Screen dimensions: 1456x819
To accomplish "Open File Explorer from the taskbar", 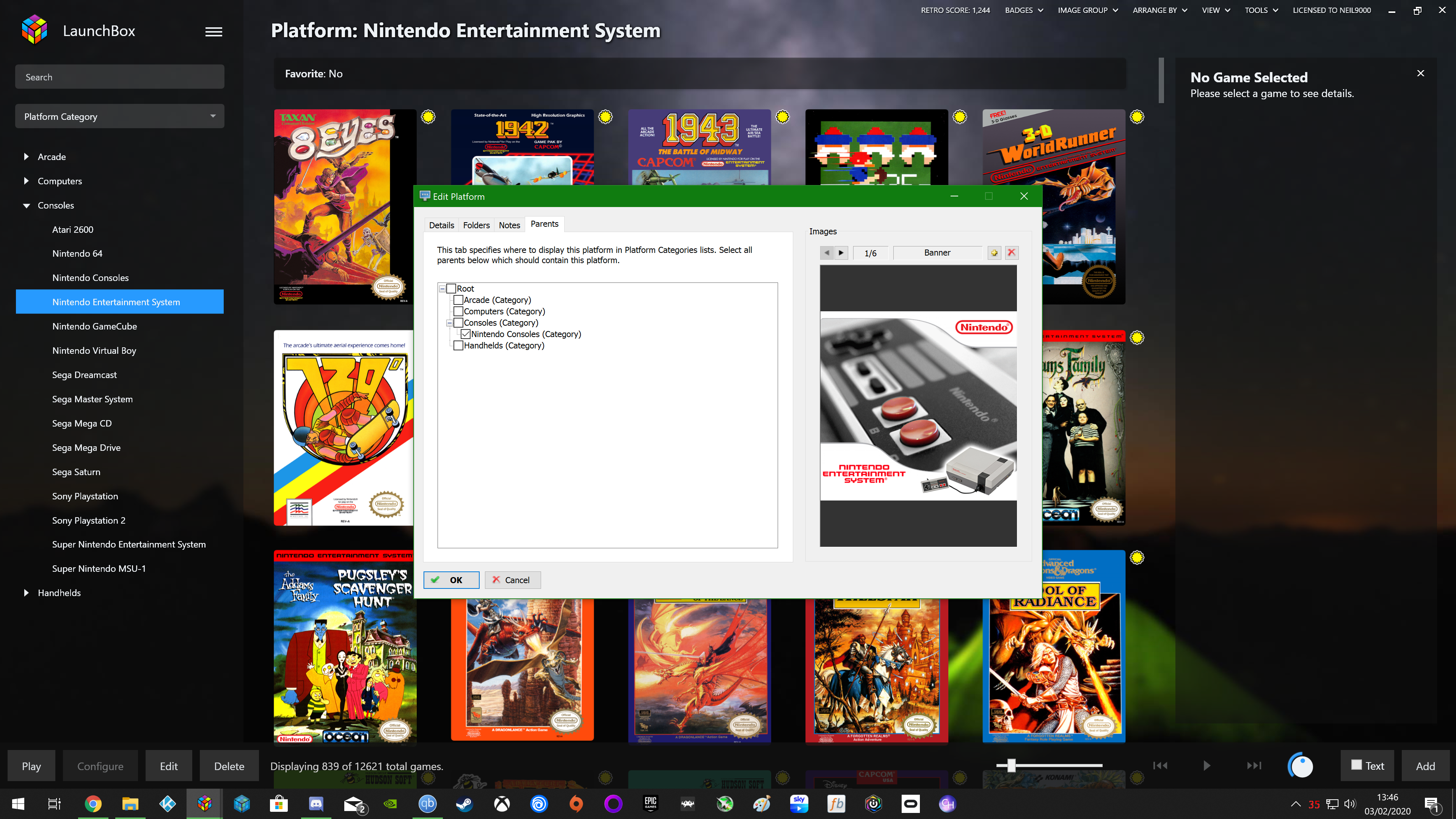I will tap(130, 804).
